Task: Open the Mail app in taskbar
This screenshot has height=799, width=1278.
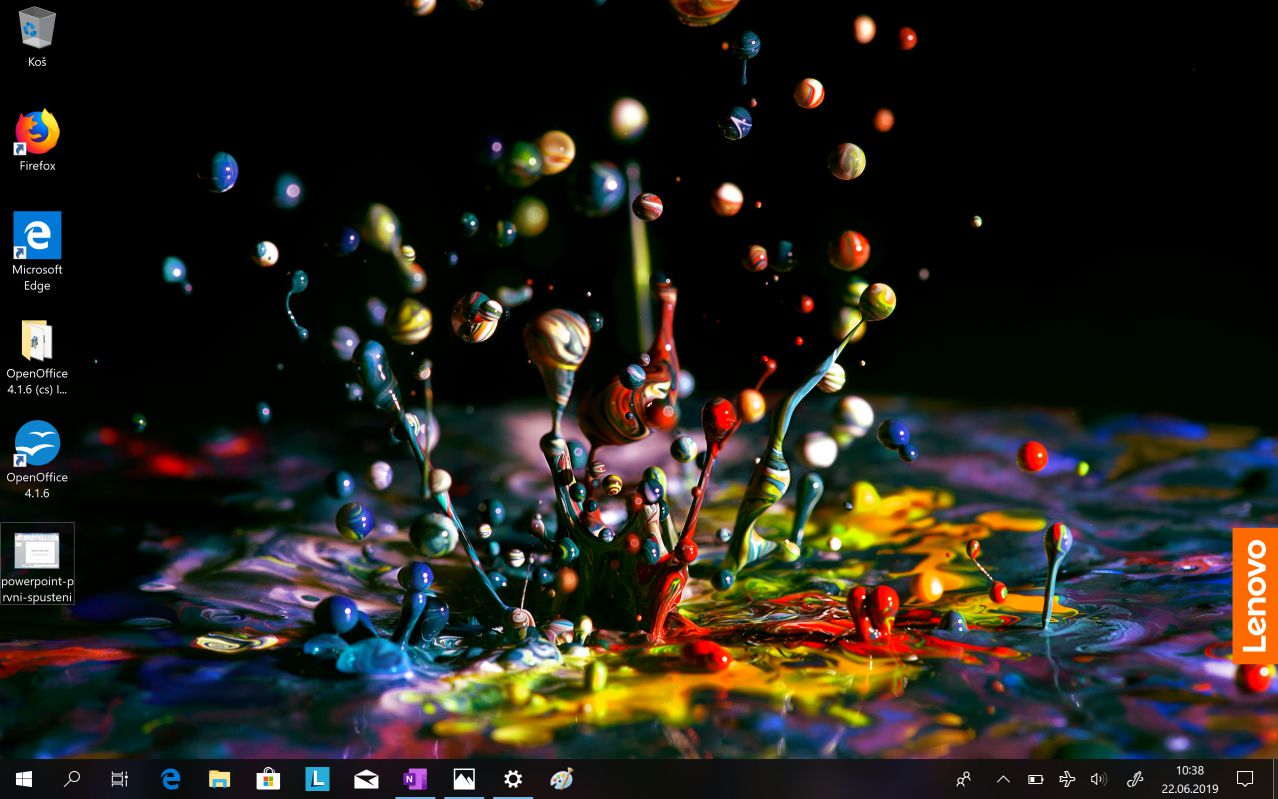Action: coord(366,779)
